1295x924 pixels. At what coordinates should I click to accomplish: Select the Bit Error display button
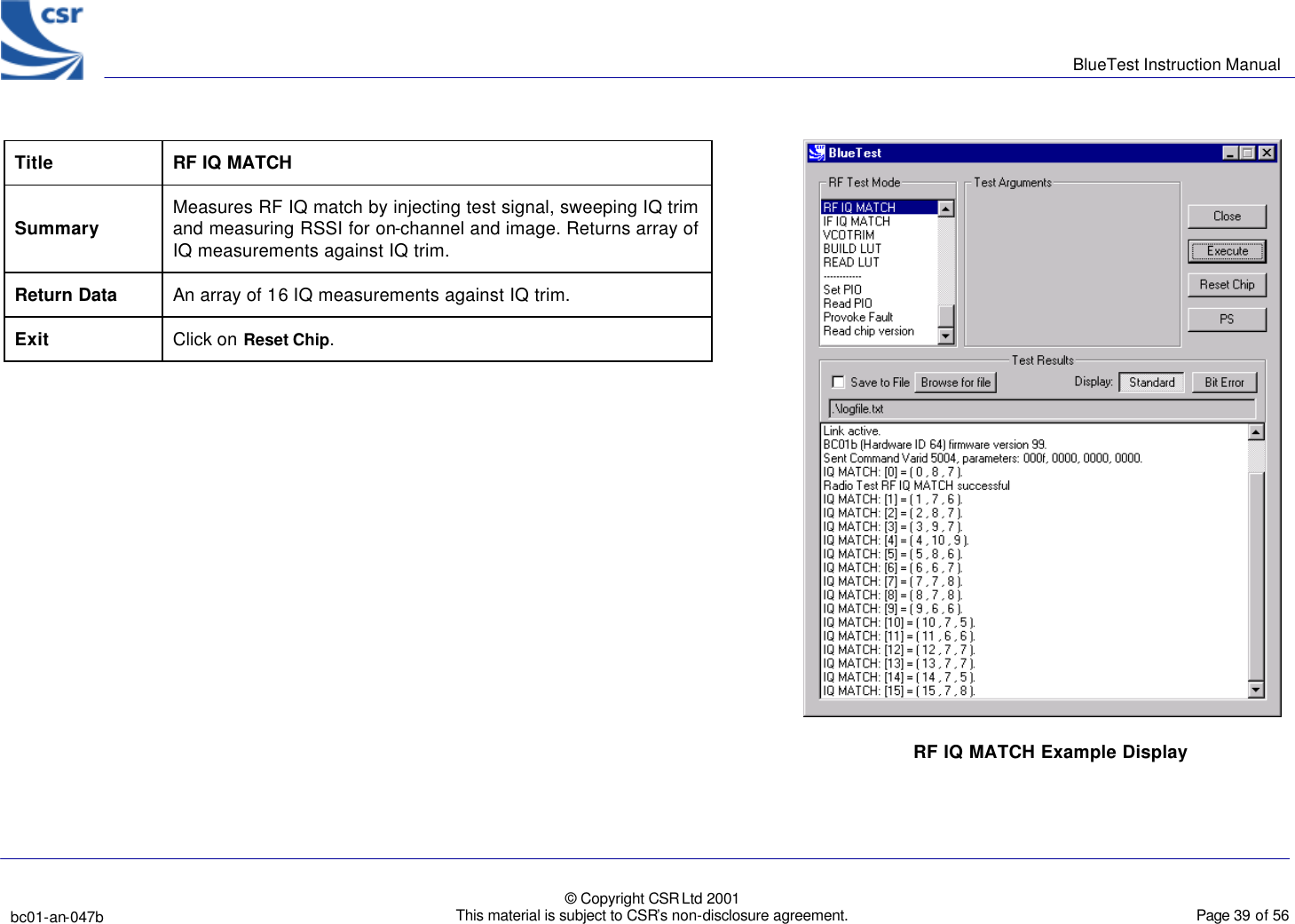tap(1224, 383)
